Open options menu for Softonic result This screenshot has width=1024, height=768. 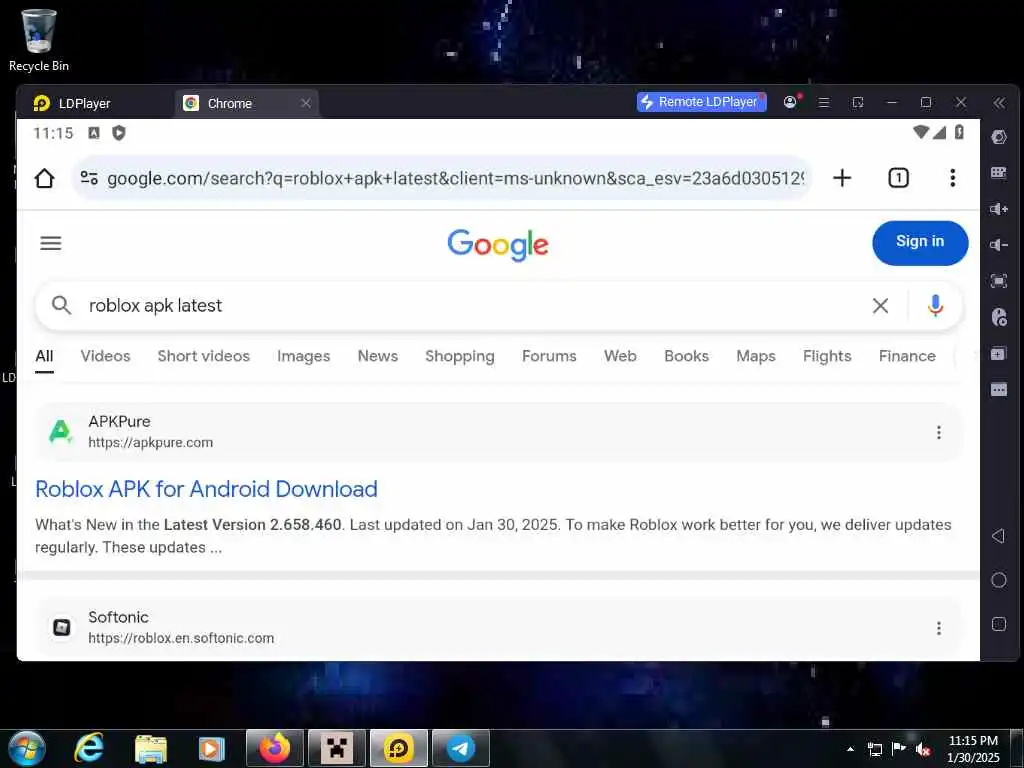pyautogui.click(x=938, y=628)
